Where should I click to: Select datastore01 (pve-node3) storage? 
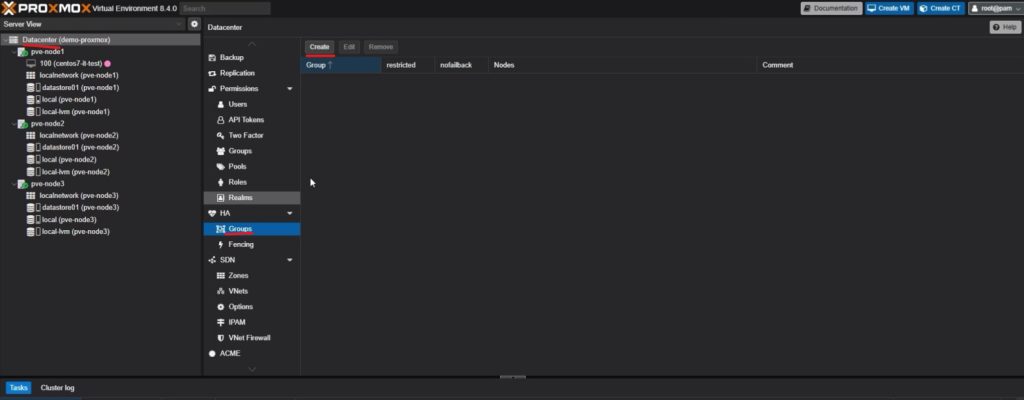[80, 207]
